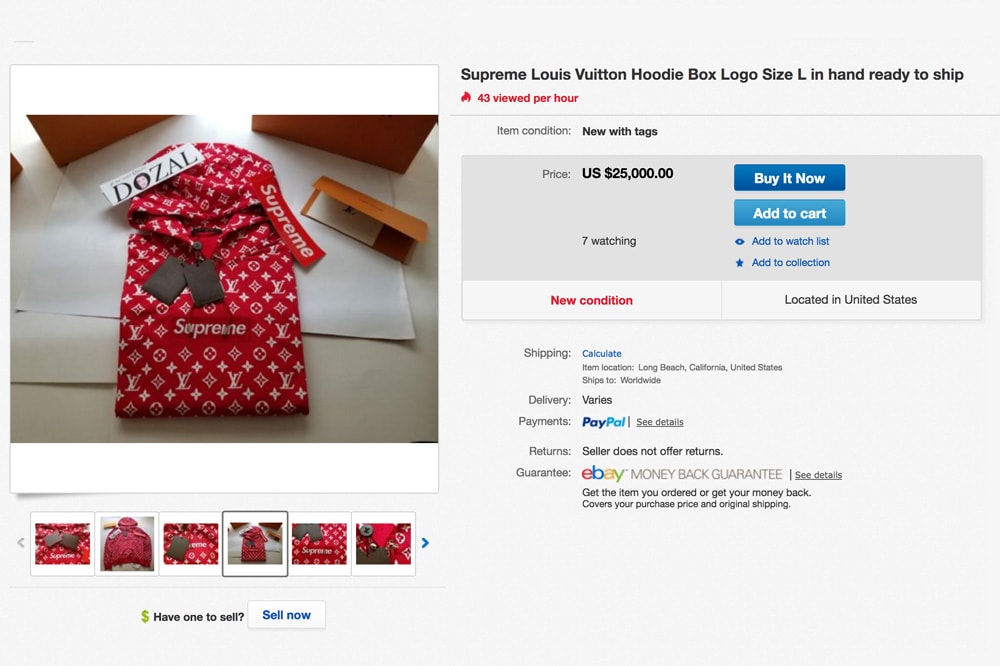Select the New condition tab

point(591,300)
